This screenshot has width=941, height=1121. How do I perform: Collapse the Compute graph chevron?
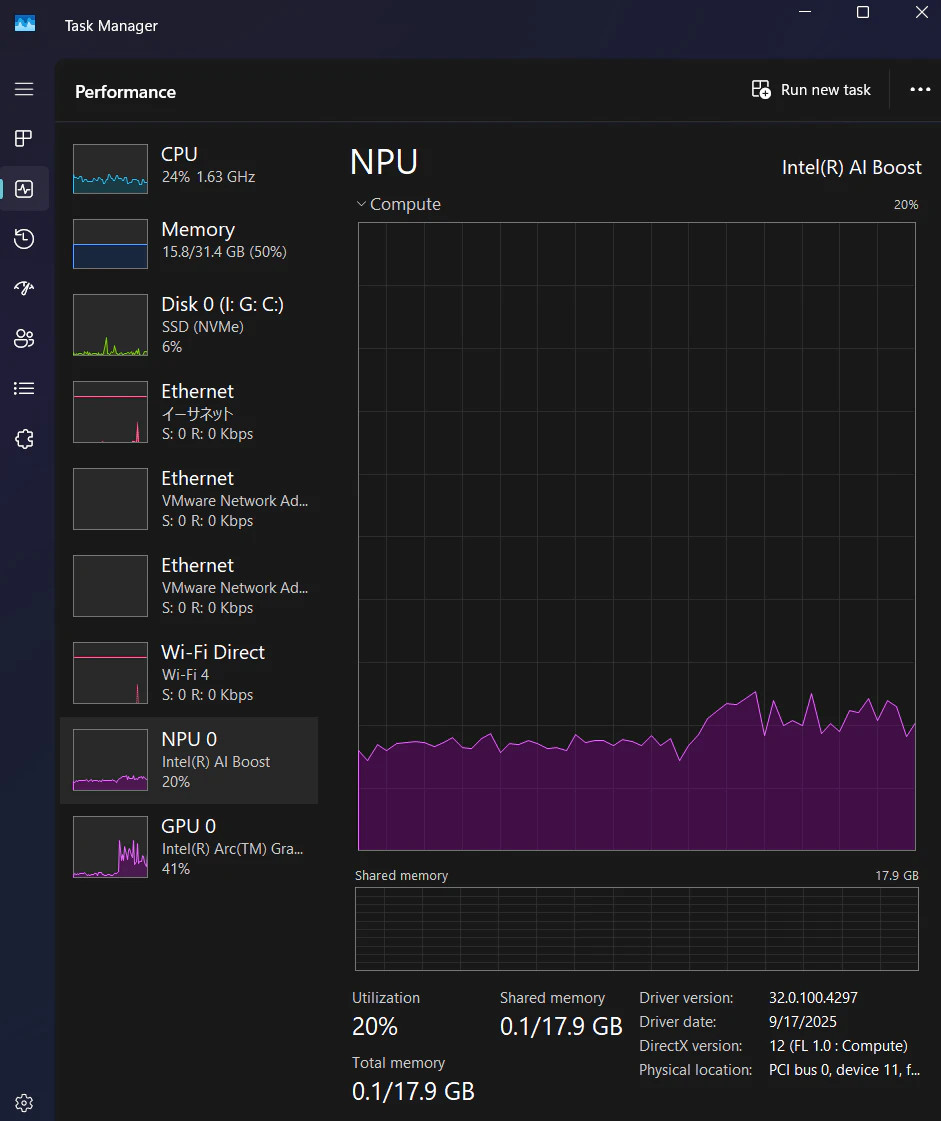pos(361,204)
